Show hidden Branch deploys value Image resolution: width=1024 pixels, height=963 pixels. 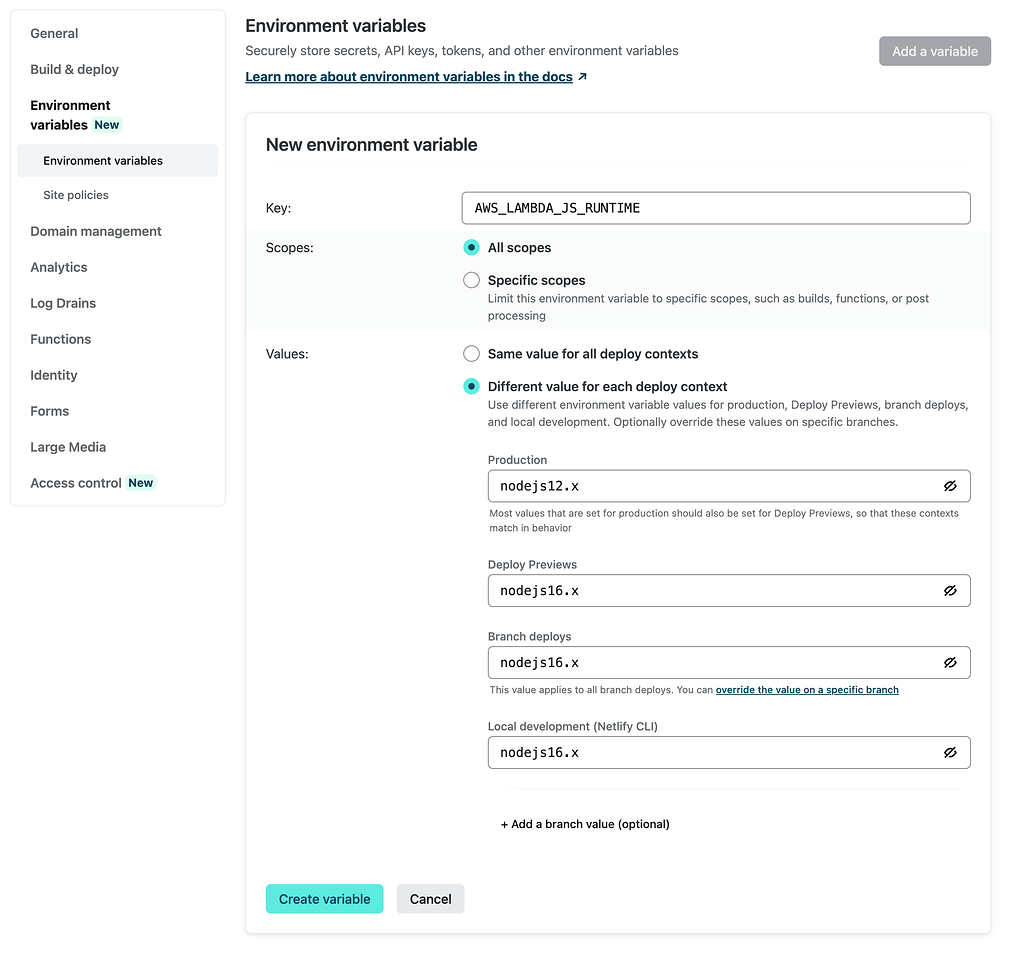pos(950,663)
